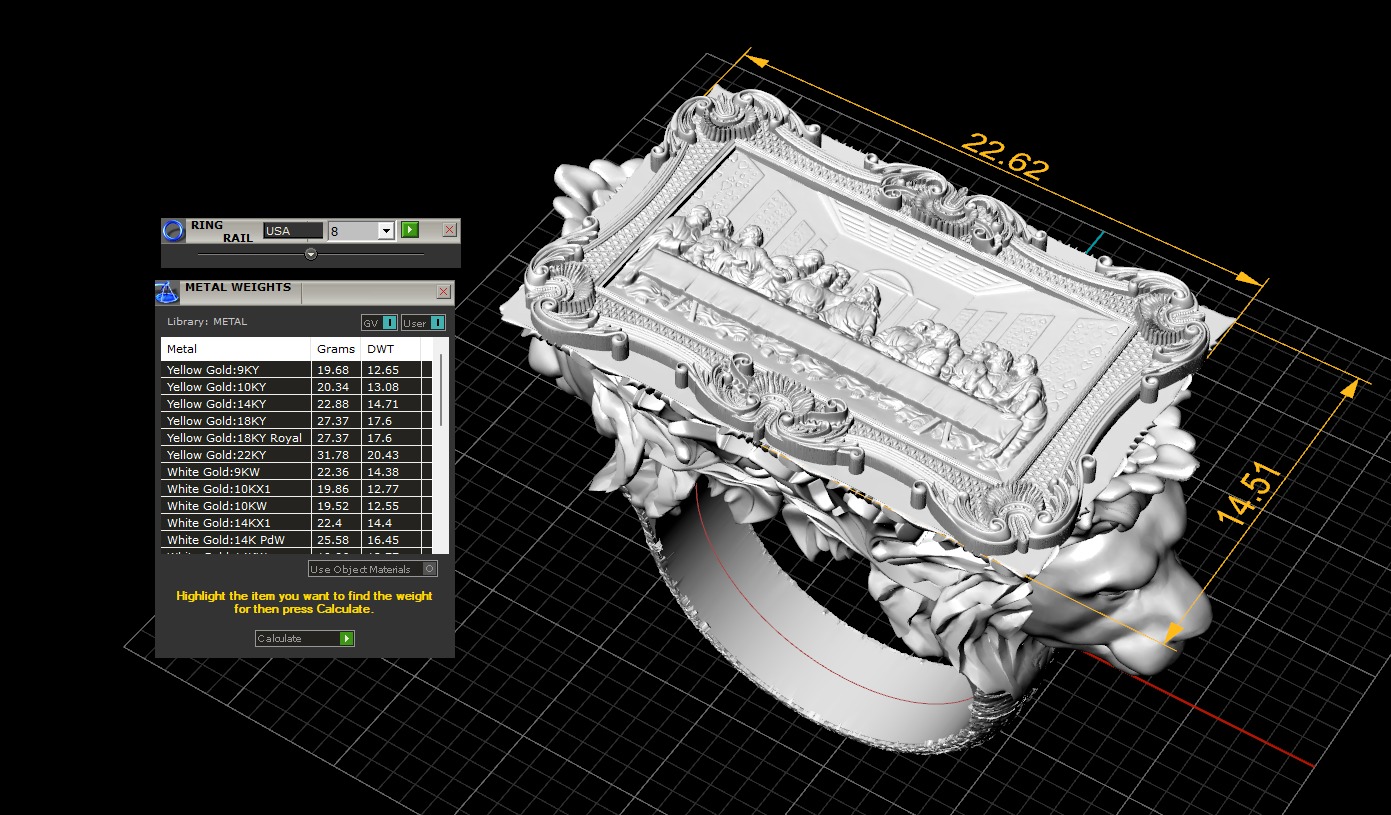Image resolution: width=1391 pixels, height=815 pixels.
Task: Select the White Gold:10KW row
Action: coord(297,506)
